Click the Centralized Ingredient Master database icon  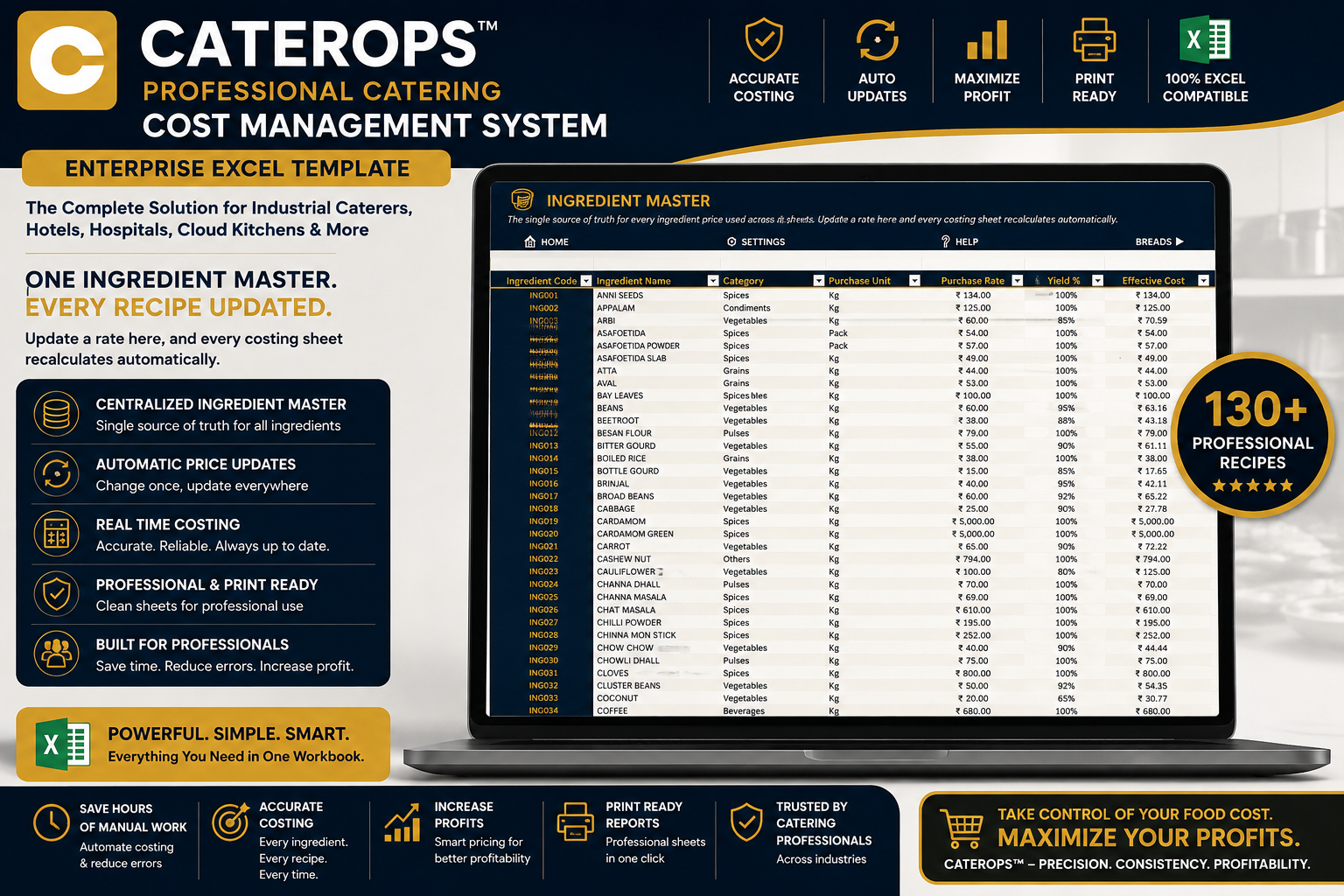[x=57, y=414]
